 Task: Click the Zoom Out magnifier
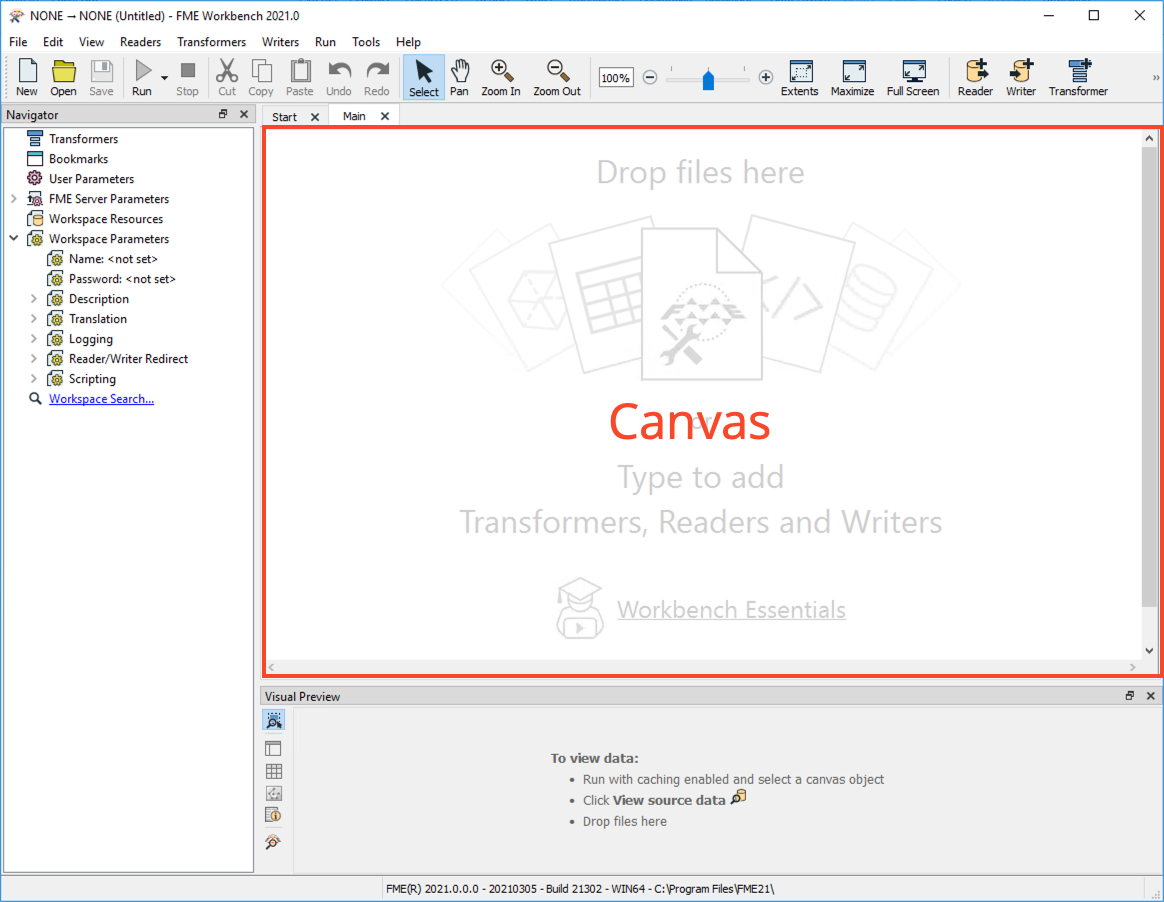557,77
